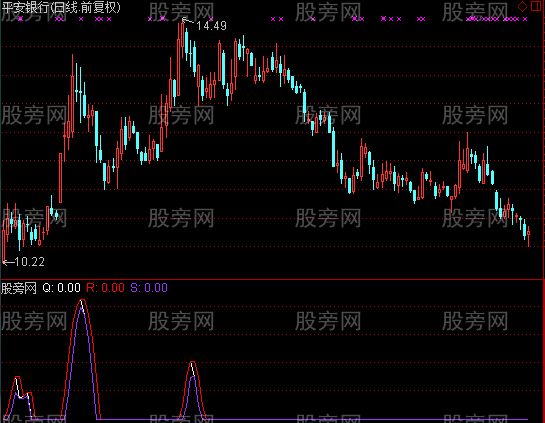Click the red split-window square icon
Viewport: 545px width, 423px height.
536,6
